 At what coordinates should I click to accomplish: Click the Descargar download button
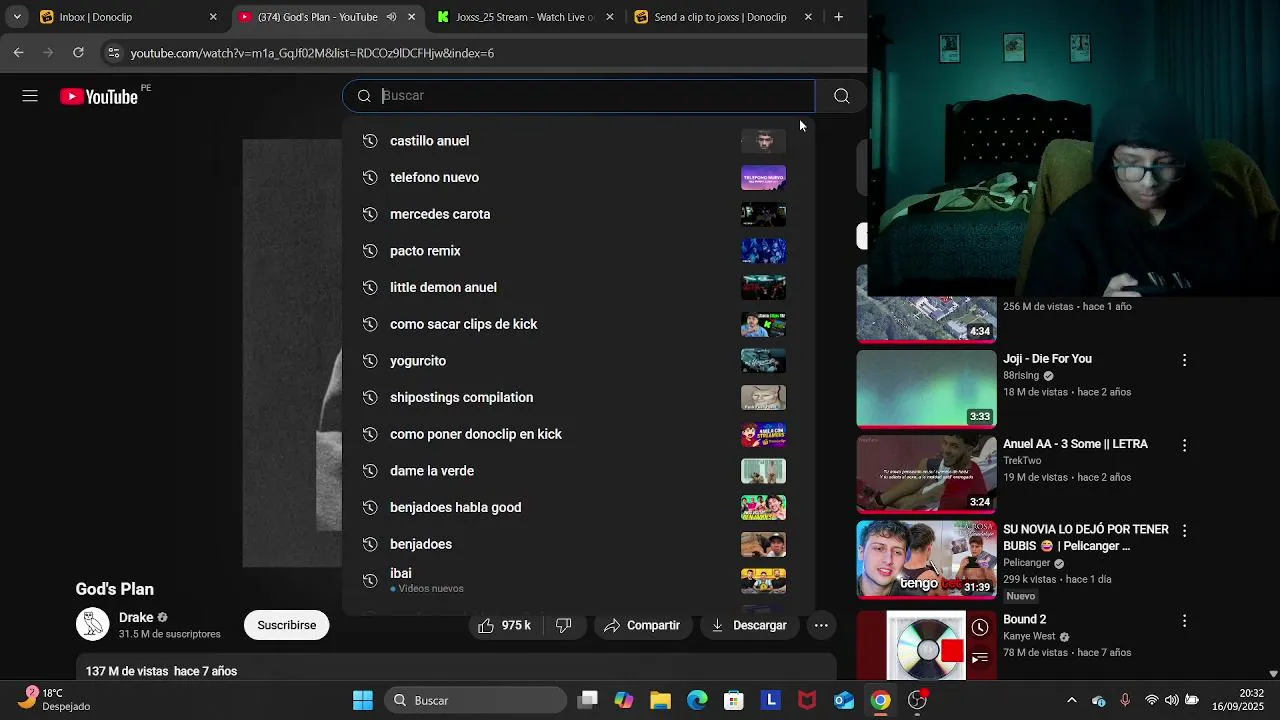point(749,625)
